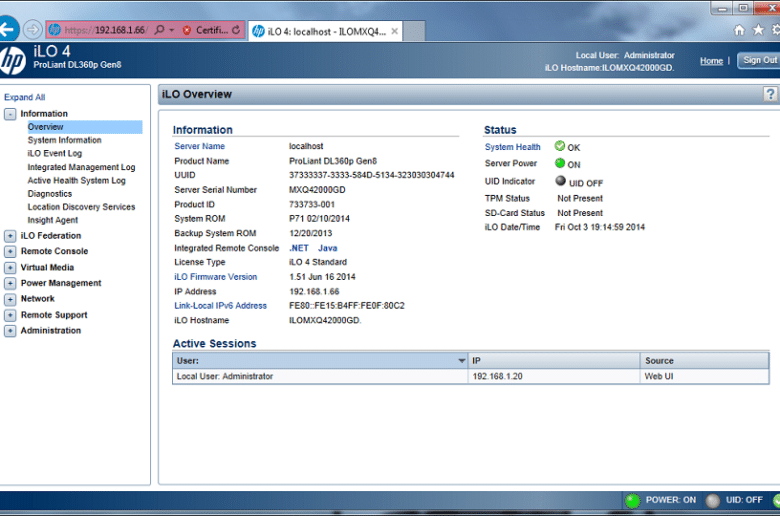780x516 pixels.
Task: Click the search magnifier in address bar
Action: (x=159, y=30)
